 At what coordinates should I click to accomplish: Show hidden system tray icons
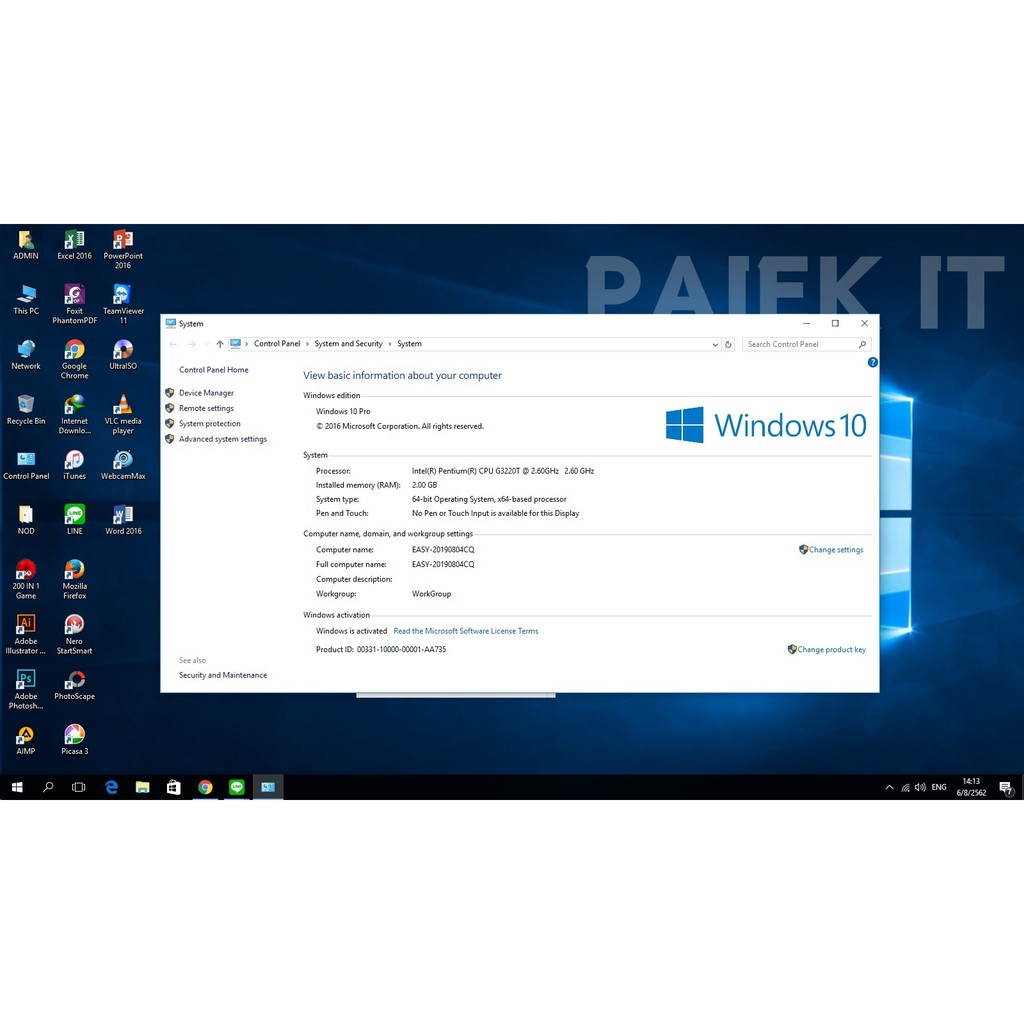pos(889,787)
